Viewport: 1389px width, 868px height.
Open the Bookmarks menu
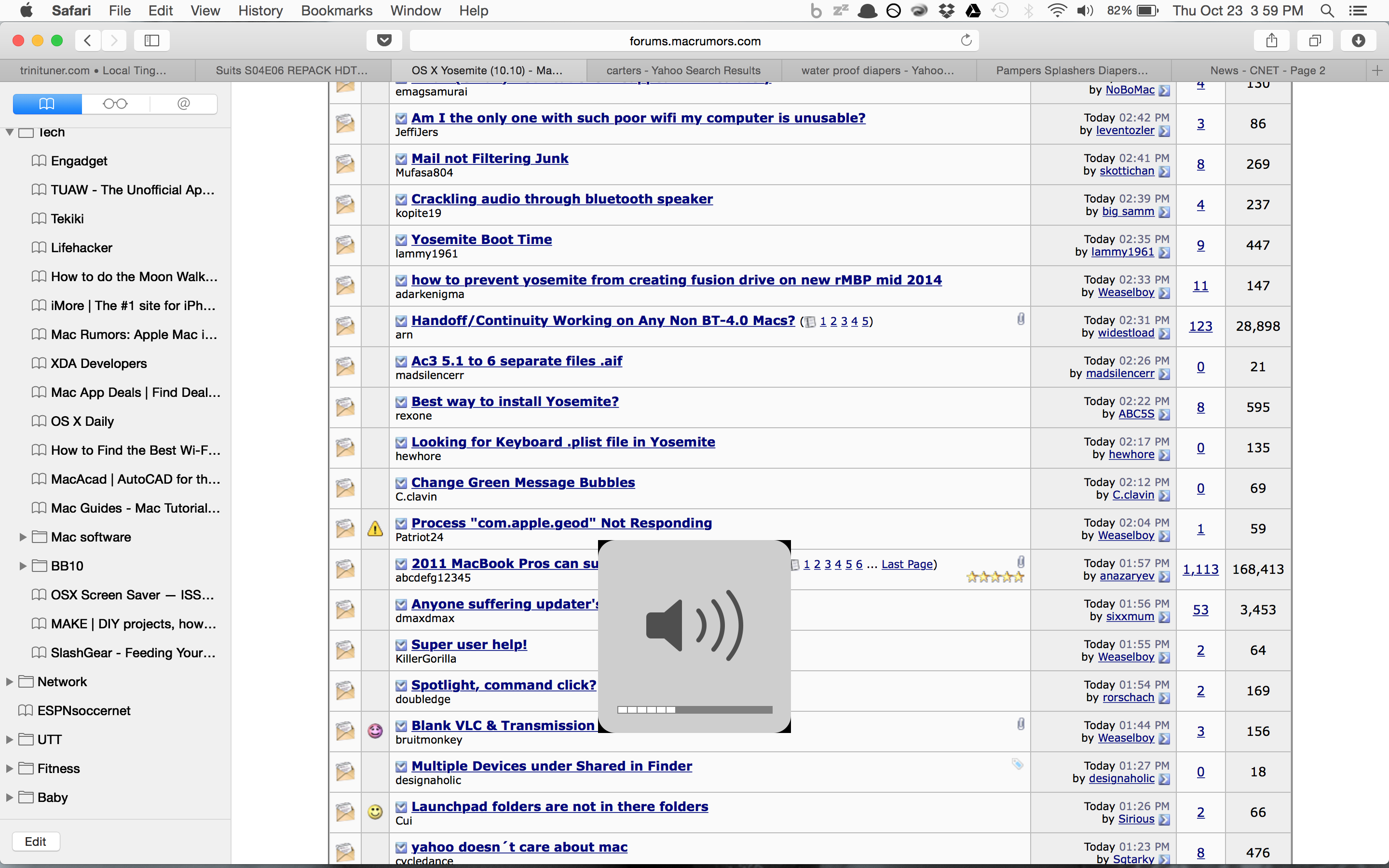click(336, 10)
